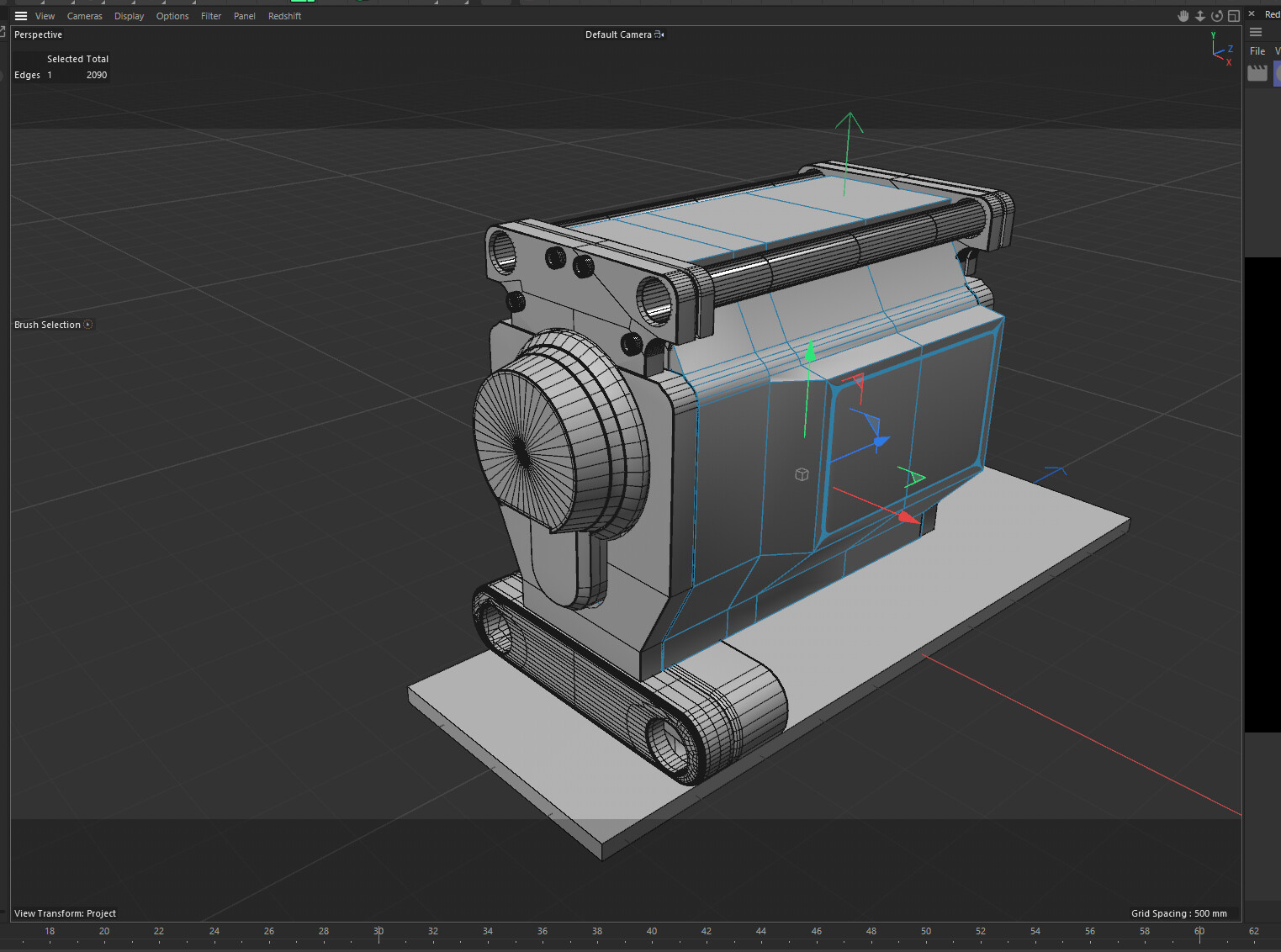Click frame 30 on the timeline ruler
1281x952 pixels.
point(378,932)
